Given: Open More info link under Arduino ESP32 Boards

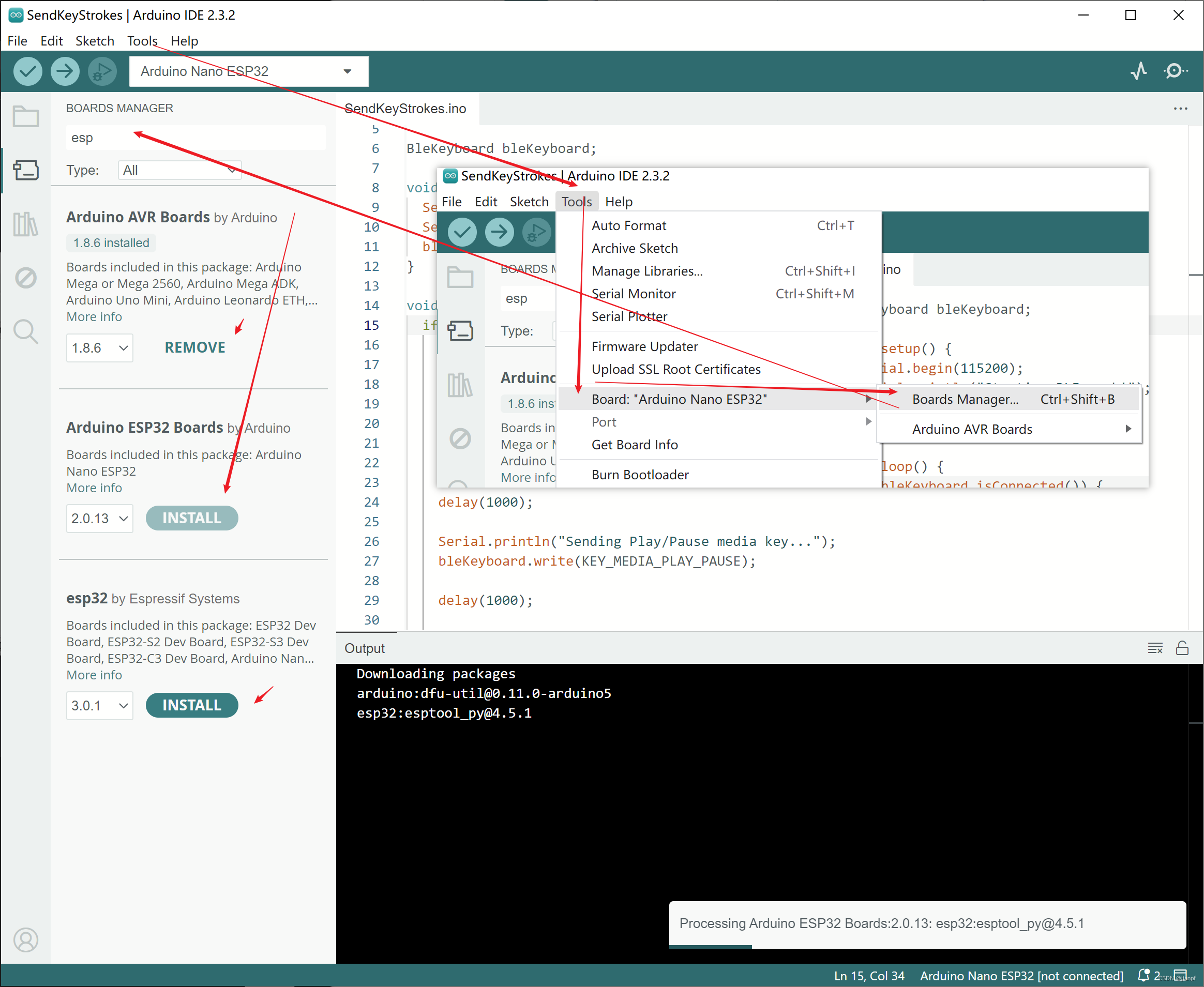Looking at the screenshot, I should (94, 488).
